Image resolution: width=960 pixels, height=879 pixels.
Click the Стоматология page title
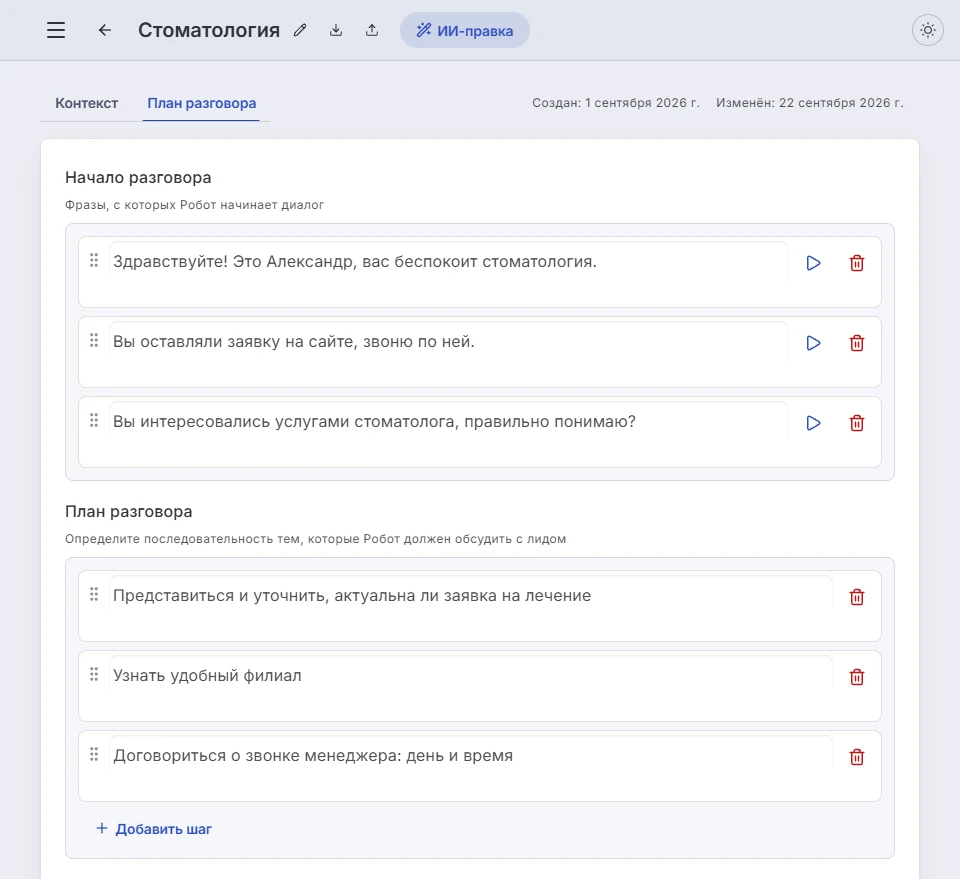click(x=209, y=30)
